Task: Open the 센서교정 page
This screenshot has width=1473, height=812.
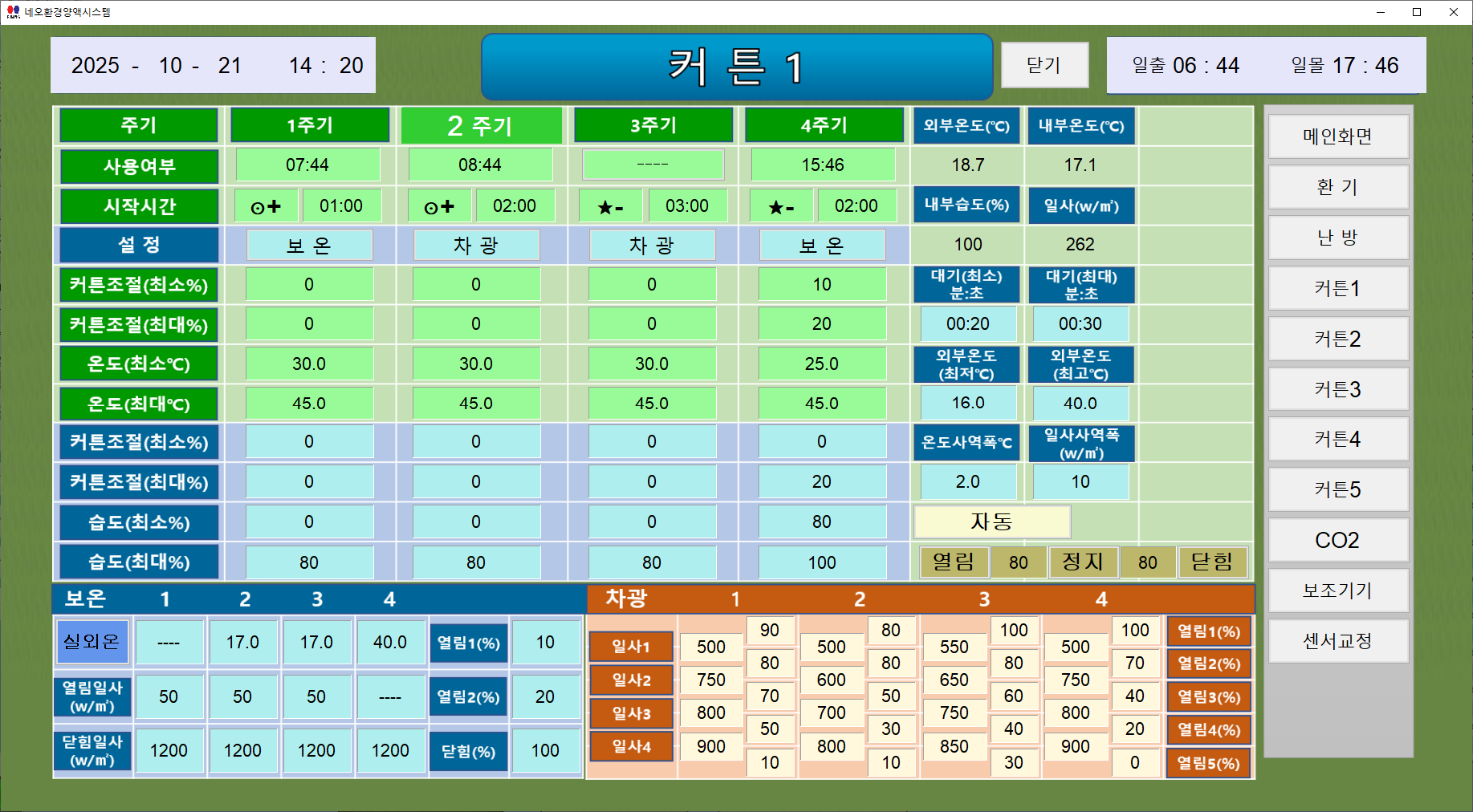Action: [x=1338, y=641]
